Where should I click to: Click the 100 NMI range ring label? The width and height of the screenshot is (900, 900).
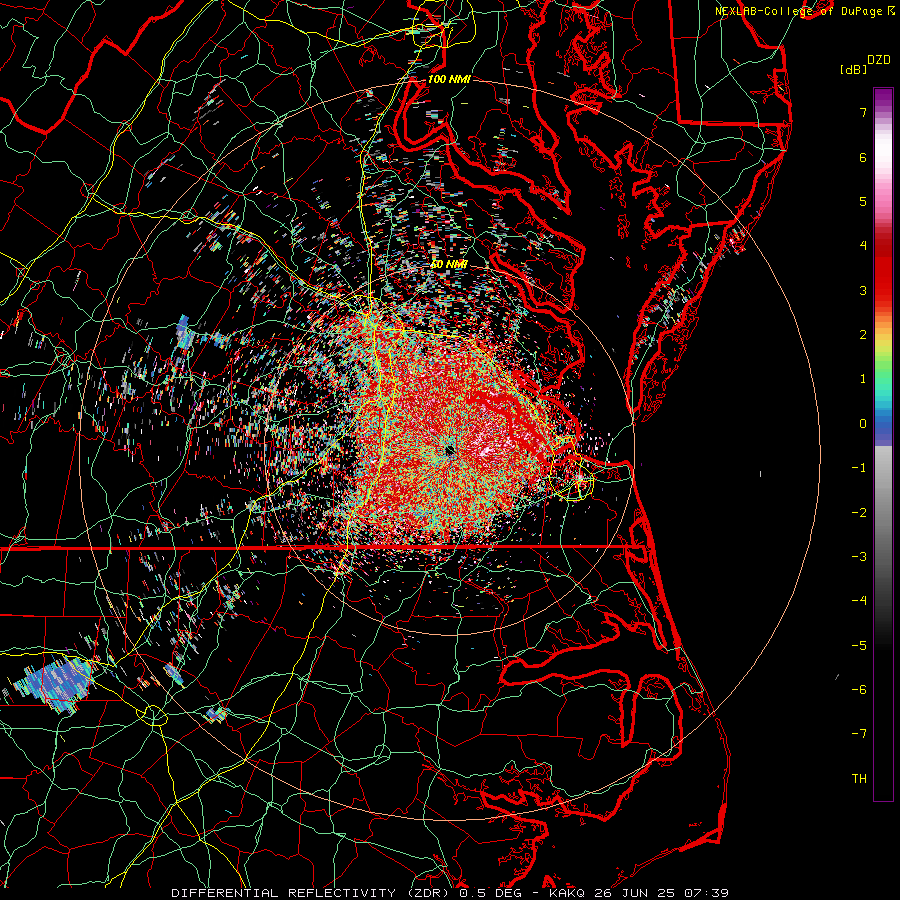coord(449,79)
